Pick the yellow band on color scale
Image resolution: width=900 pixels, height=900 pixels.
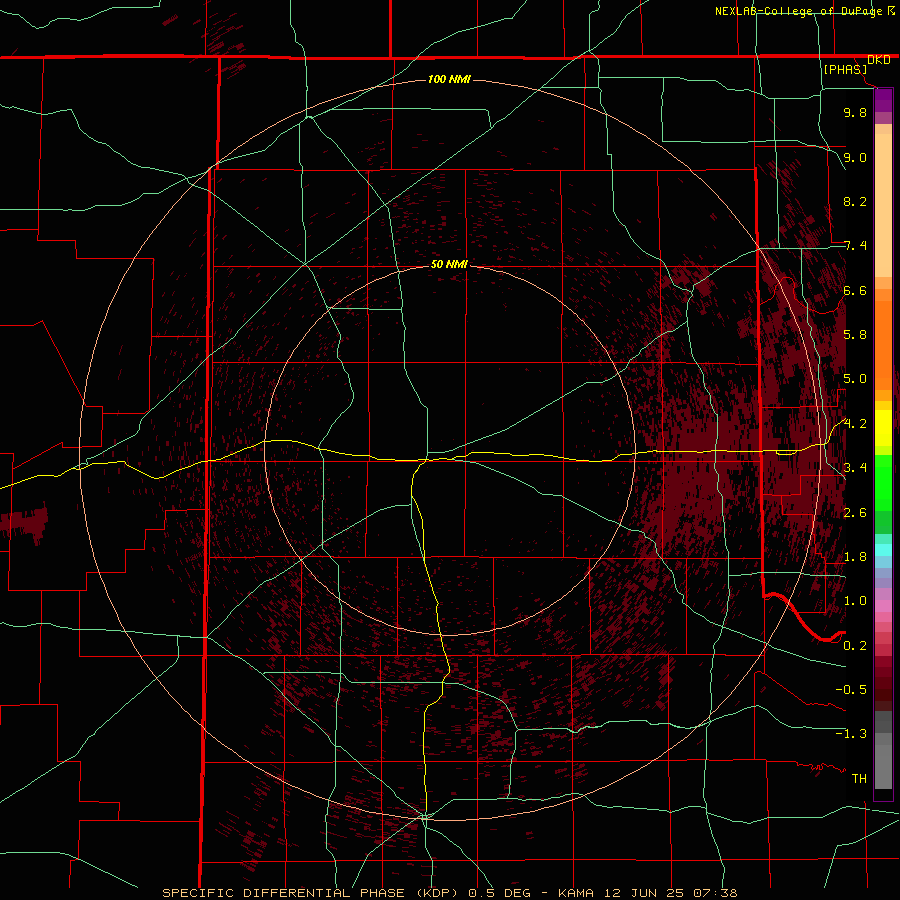[883, 428]
